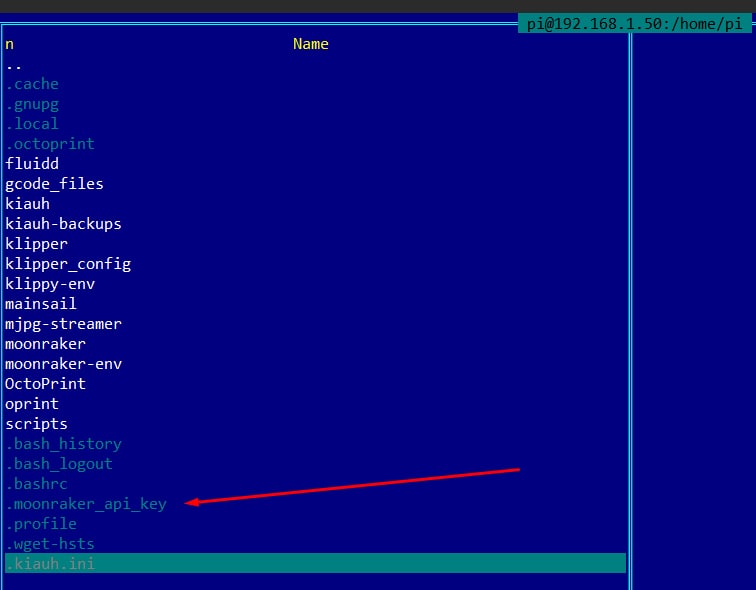Select the .local folder

point(32,124)
